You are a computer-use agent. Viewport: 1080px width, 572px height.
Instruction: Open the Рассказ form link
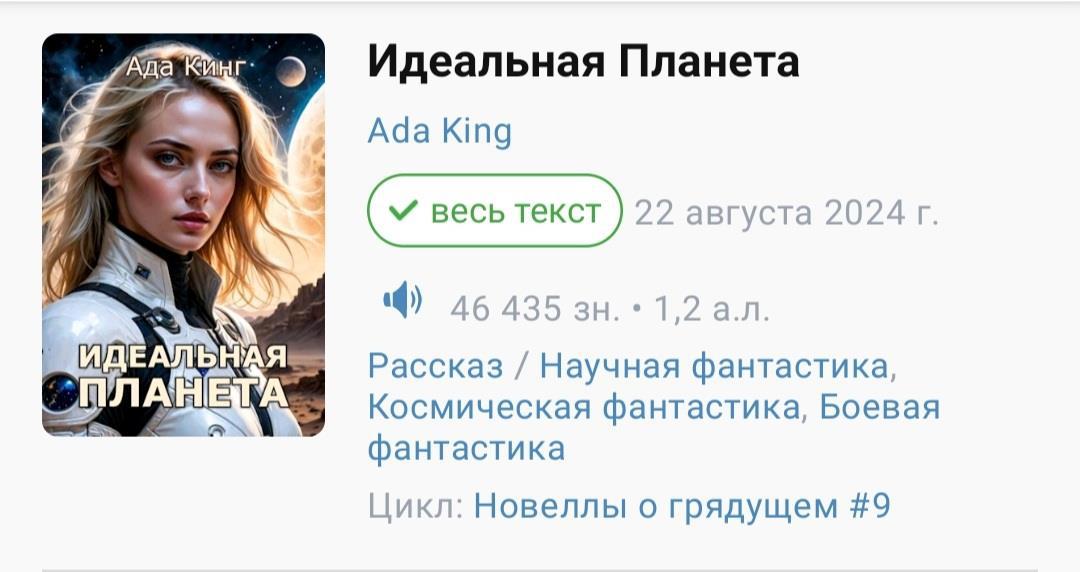point(435,365)
